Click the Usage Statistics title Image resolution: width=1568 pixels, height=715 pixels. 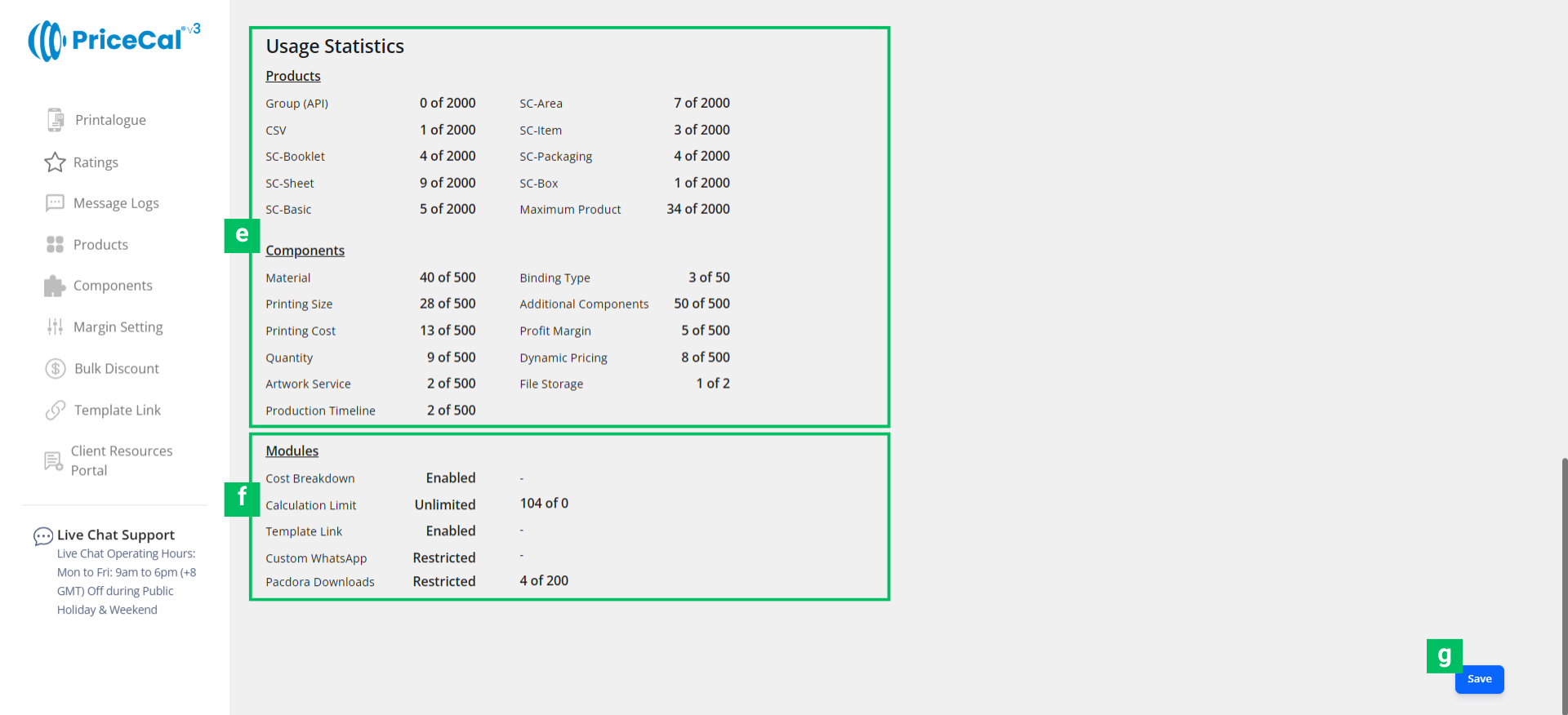pos(335,47)
